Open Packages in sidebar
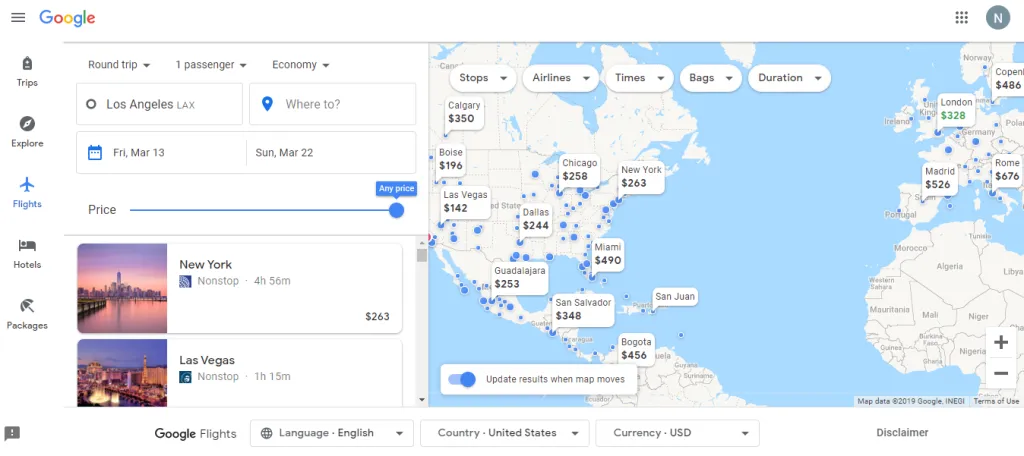 [x=27, y=315]
